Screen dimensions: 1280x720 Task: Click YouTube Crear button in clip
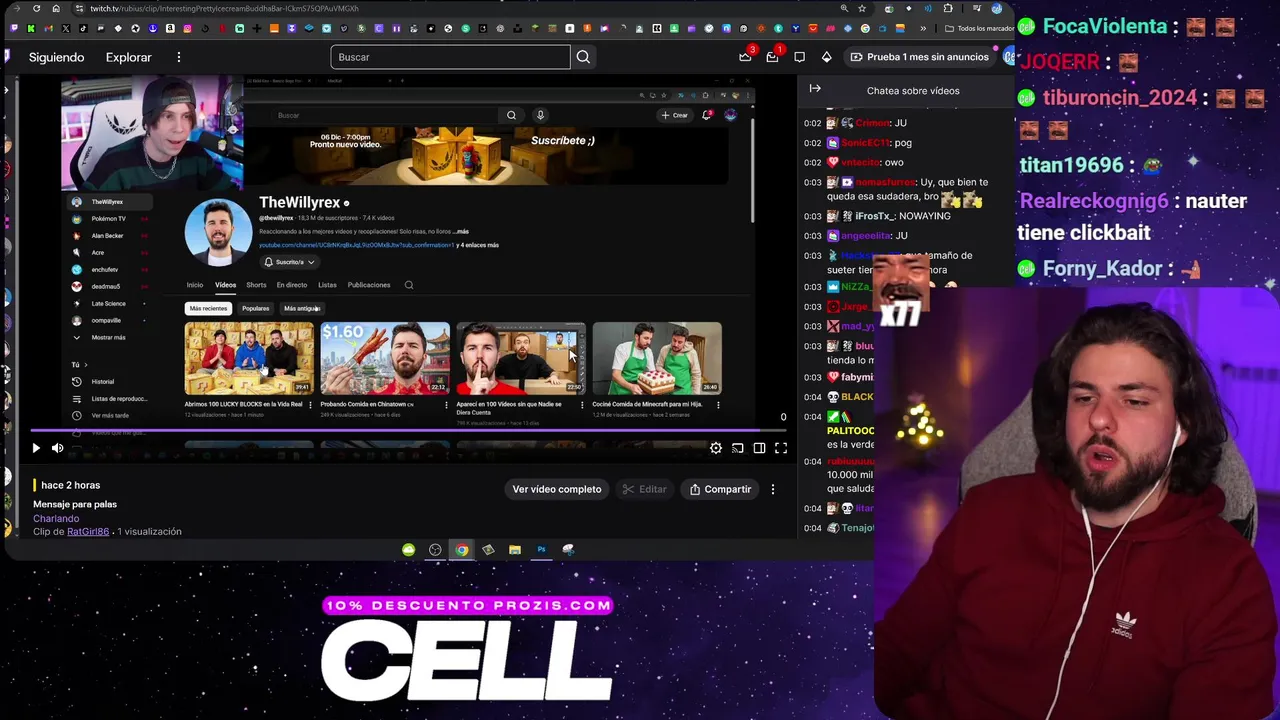coord(675,115)
